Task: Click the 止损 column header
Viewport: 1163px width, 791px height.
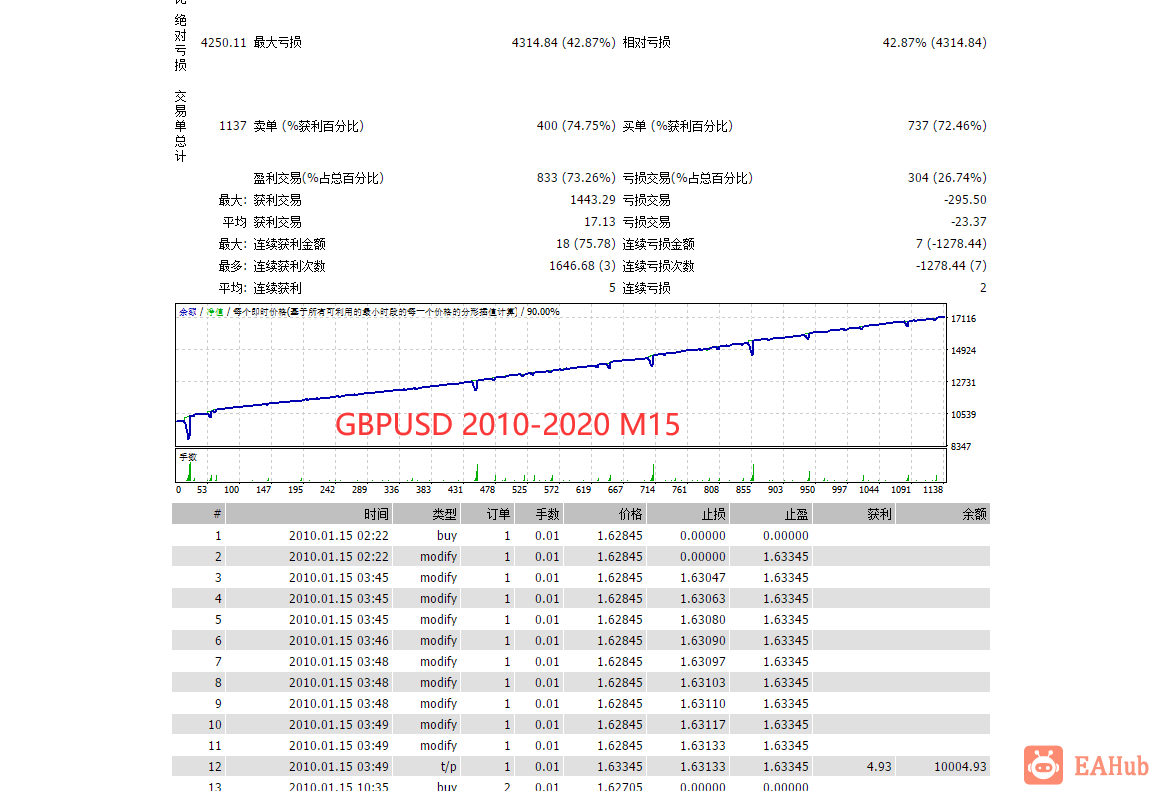Action: tap(688, 514)
